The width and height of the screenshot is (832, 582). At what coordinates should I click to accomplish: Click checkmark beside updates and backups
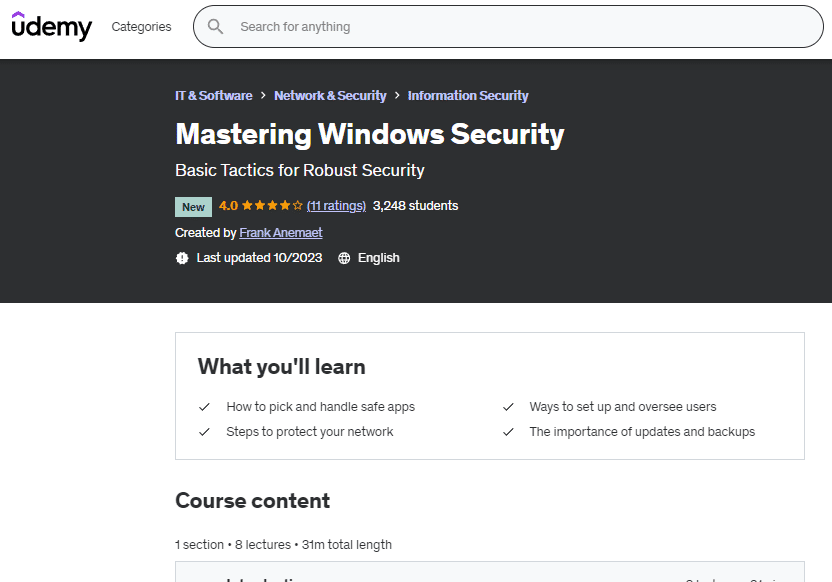[x=508, y=432]
